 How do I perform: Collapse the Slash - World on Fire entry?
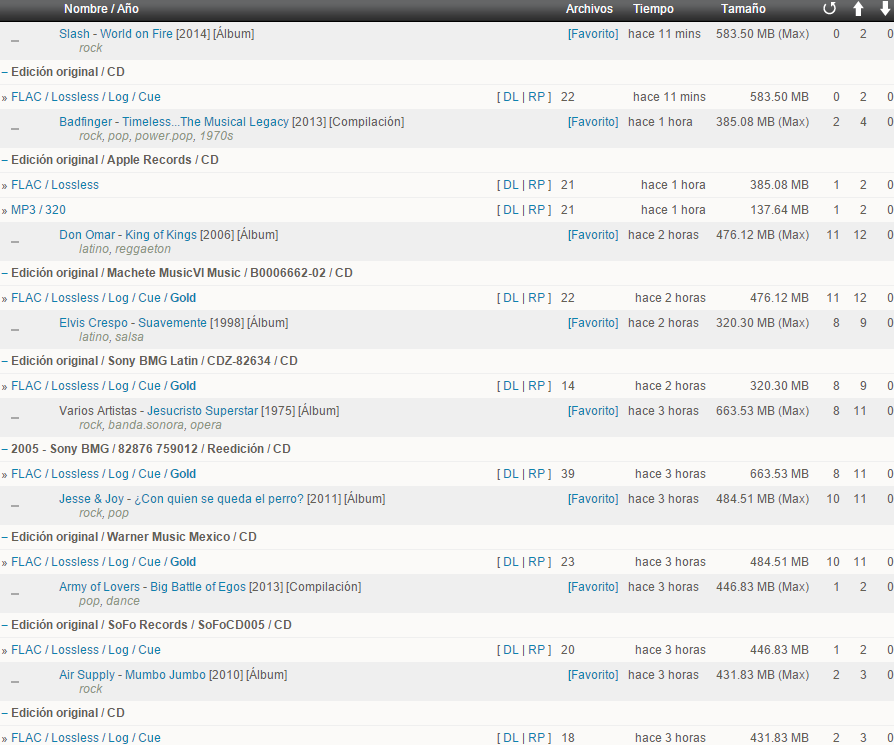[14, 40]
